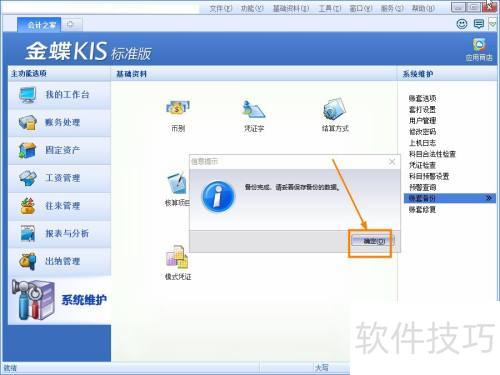The image size is (500, 375).
Task: Click the smiley face feedback icon
Action: (x=462, y=24)
